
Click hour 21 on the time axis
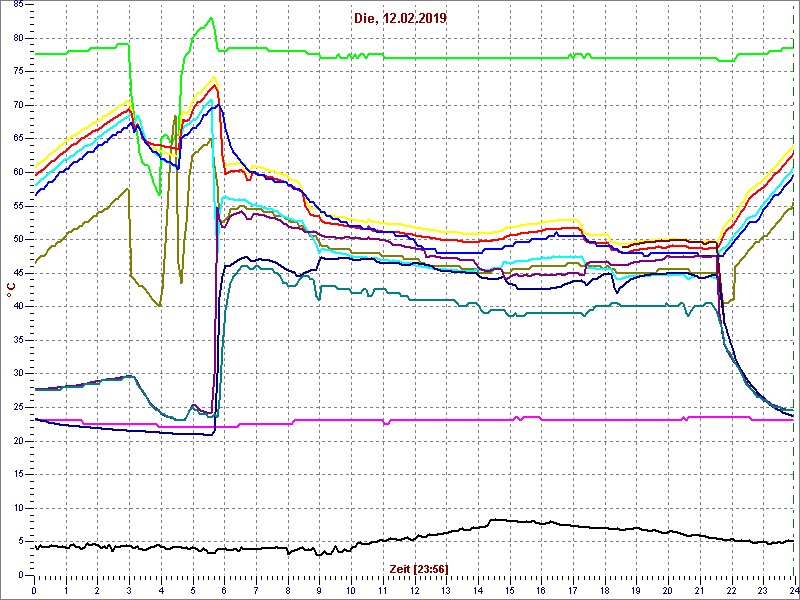(699, 590)
